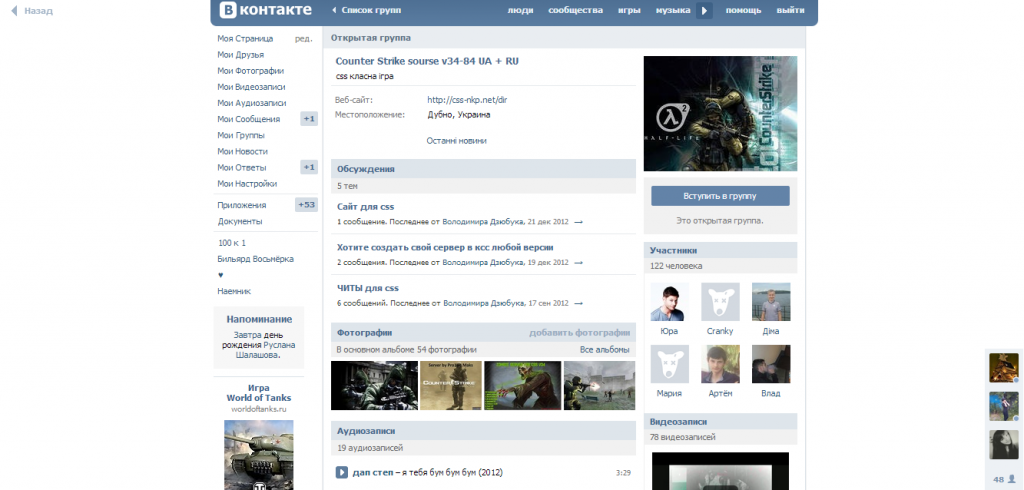The height and width of the screenshot is (490, 1024).
Task: Go back to Список групп
Action: pos(367,10)
